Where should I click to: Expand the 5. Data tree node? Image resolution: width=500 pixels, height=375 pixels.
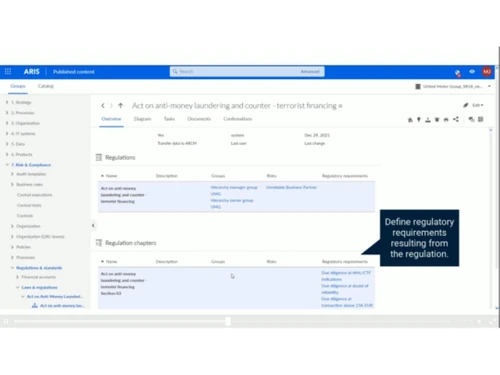[x=7, y=144]
